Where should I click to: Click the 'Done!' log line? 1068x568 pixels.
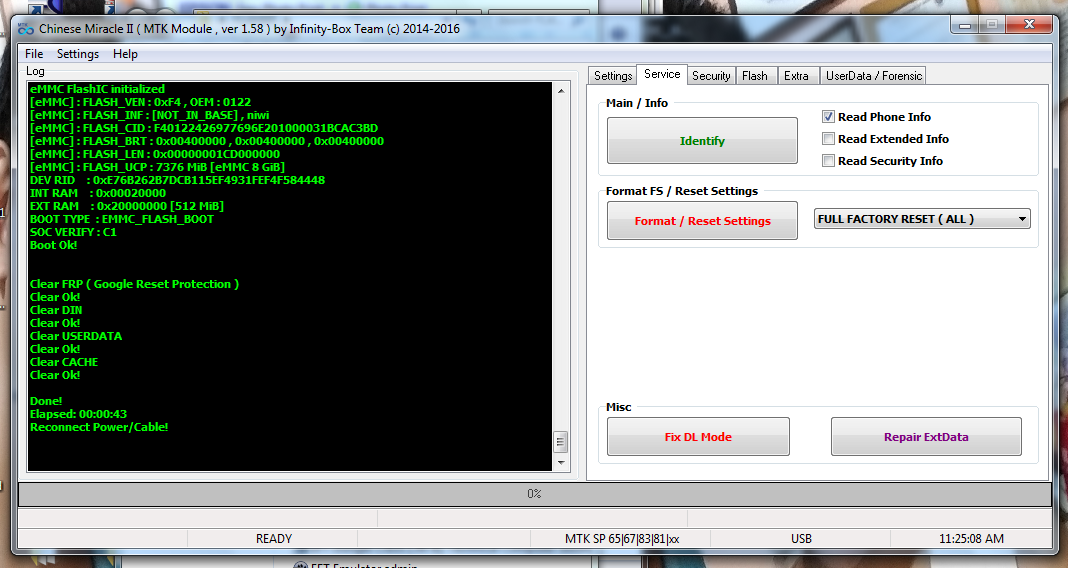click(x=46, y=401)
